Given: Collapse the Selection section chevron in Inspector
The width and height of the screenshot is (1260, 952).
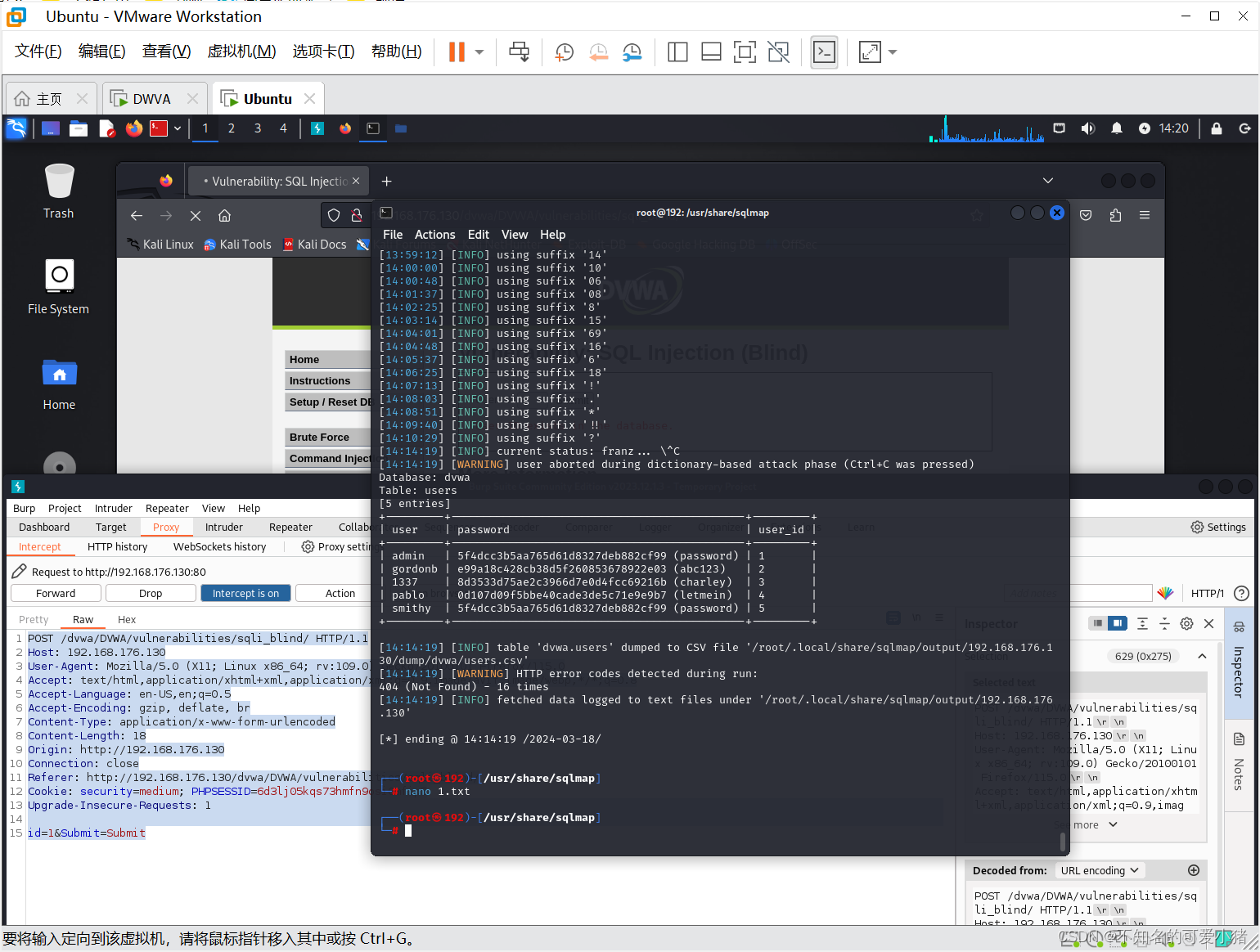Looking at the screenshot, I should point(1202,656).
